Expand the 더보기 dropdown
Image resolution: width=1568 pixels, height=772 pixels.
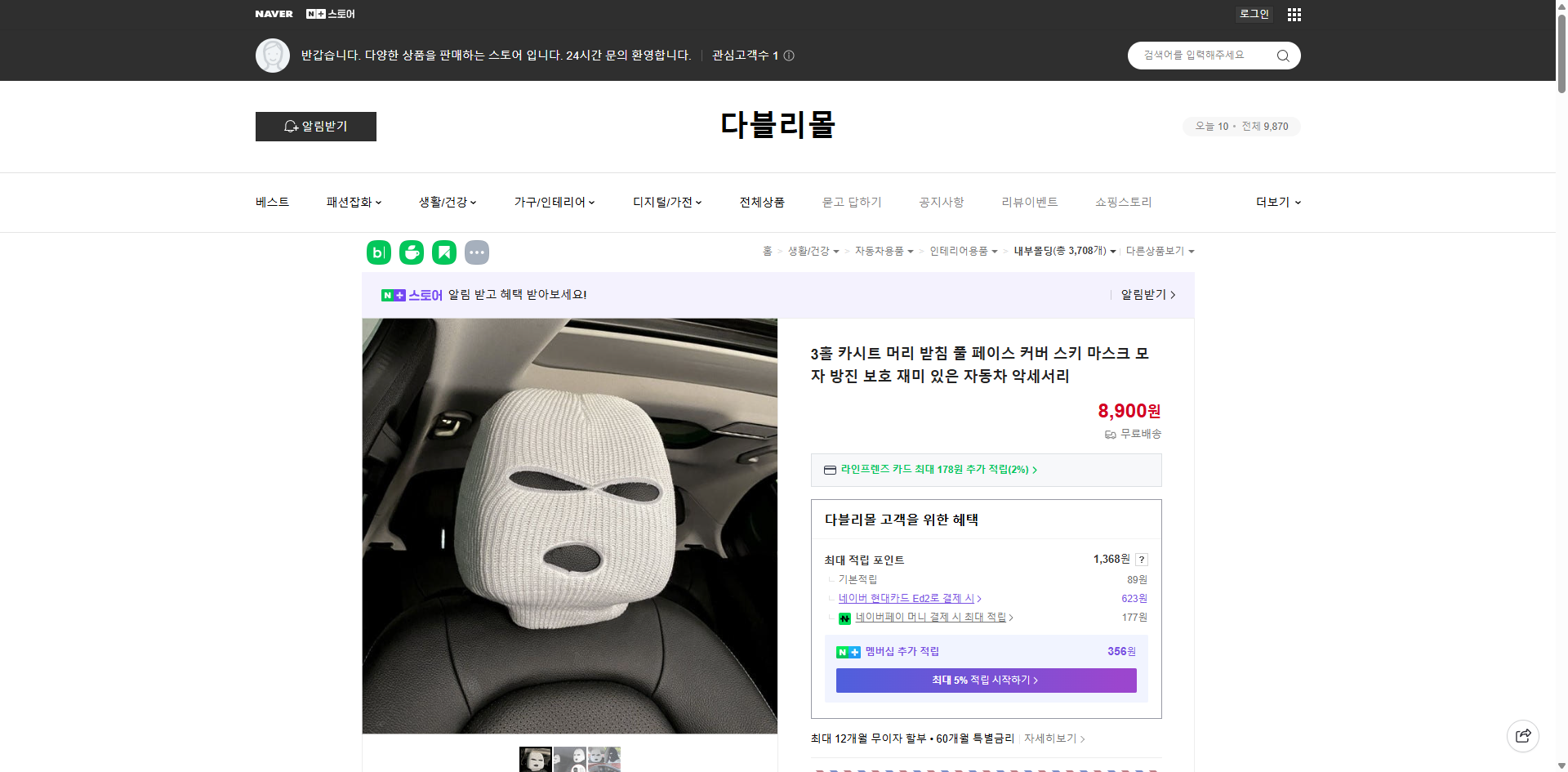pyautogui.click(x=1277, y=202)
